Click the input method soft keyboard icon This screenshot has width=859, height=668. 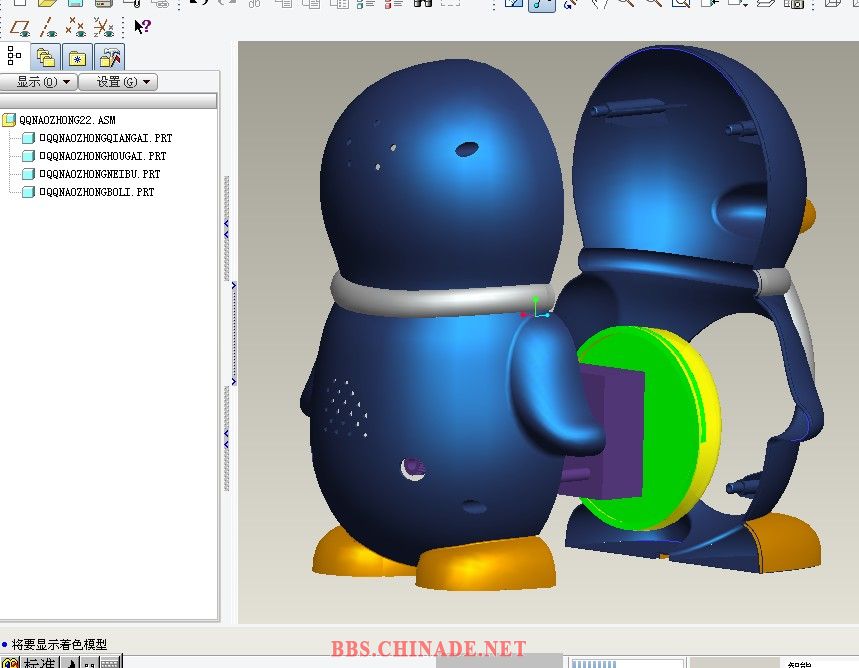point(110,663)
